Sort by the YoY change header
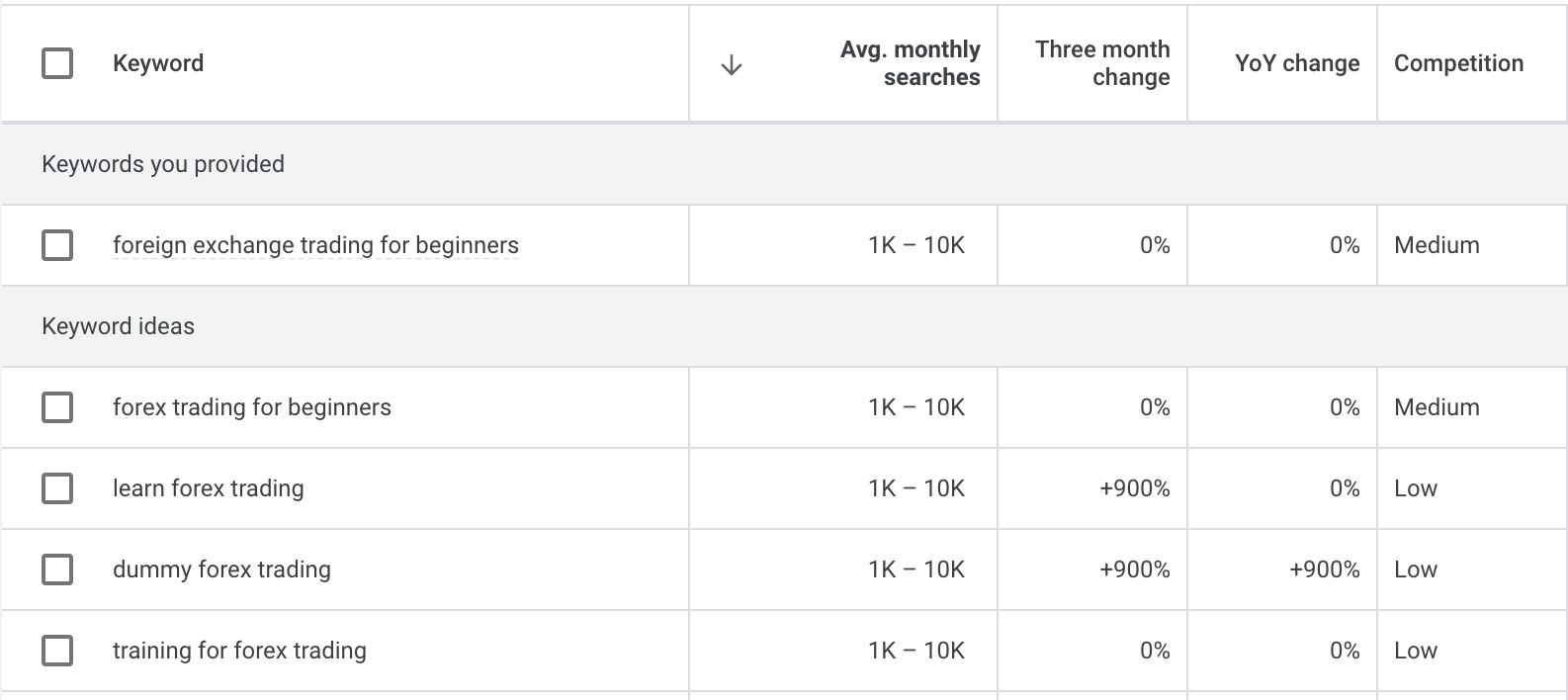Viewport: 1568px width, 700px height. click(1297, 63)
